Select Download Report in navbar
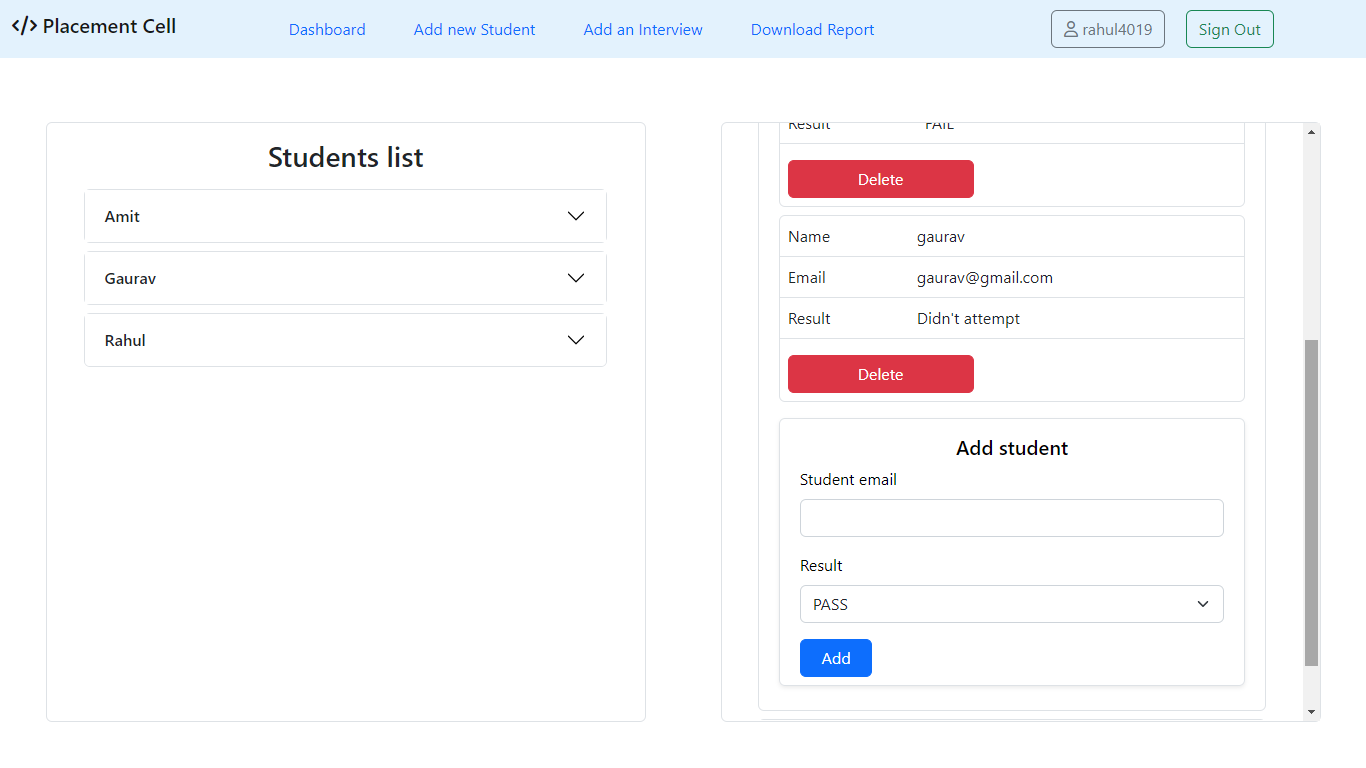This screenshot has width=1366, height=768. [x=813, y=30]
